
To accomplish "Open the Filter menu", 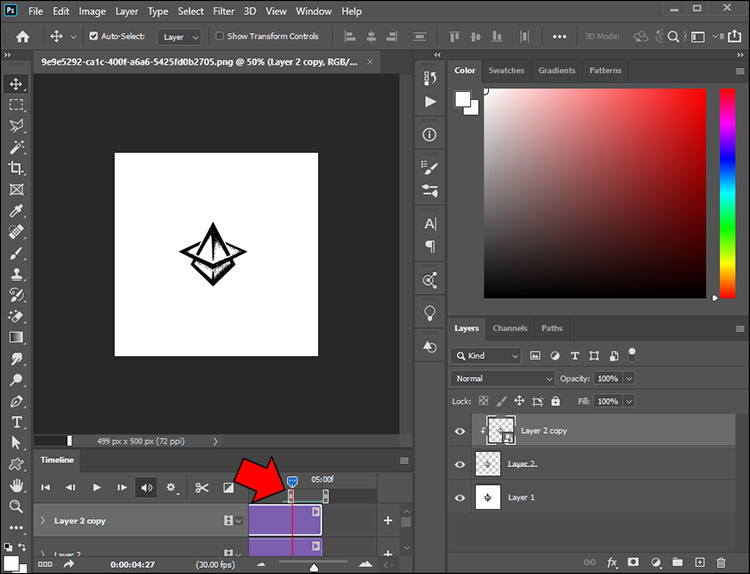I will 223,11.
